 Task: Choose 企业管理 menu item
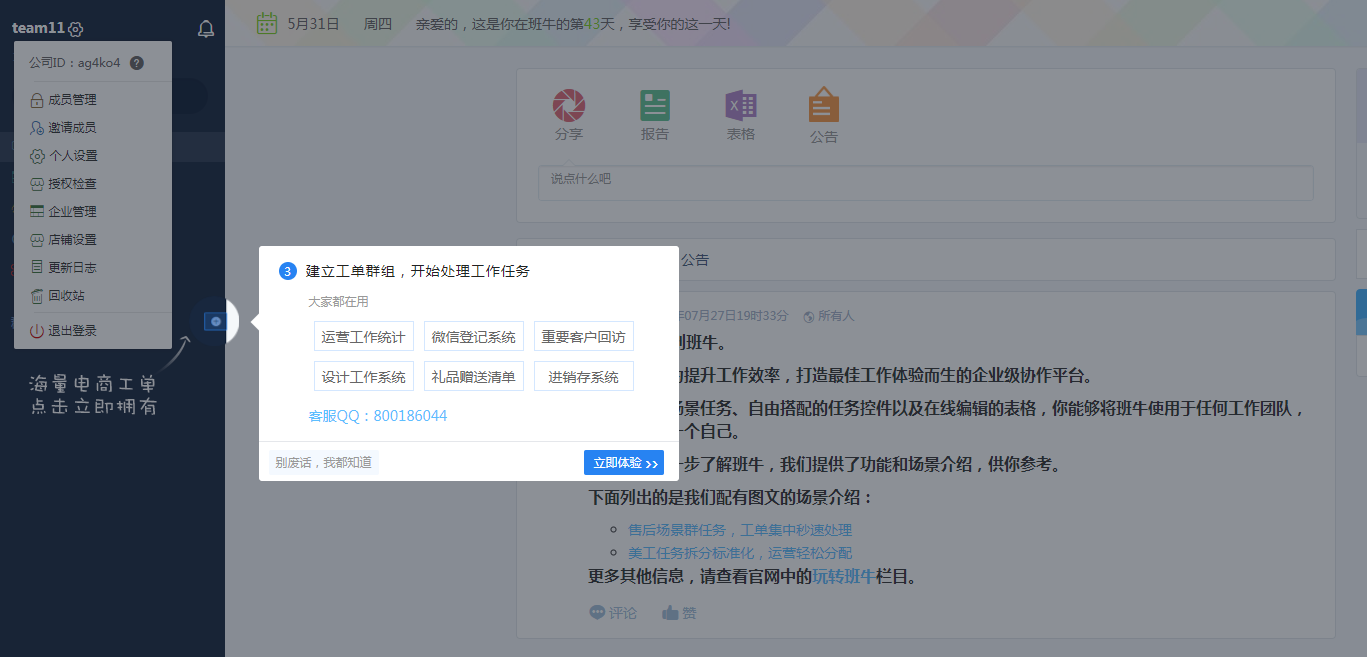(72, 212)
